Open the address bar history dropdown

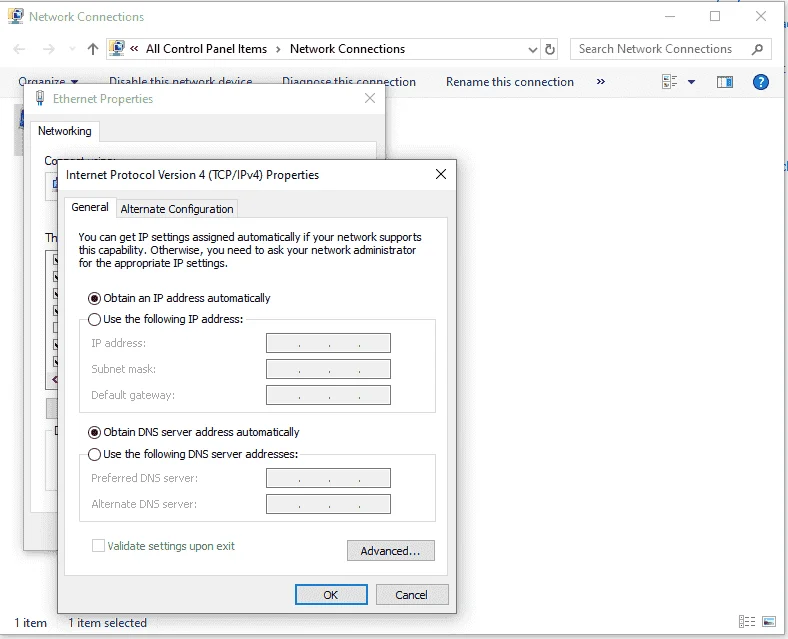tap(533, 49)
